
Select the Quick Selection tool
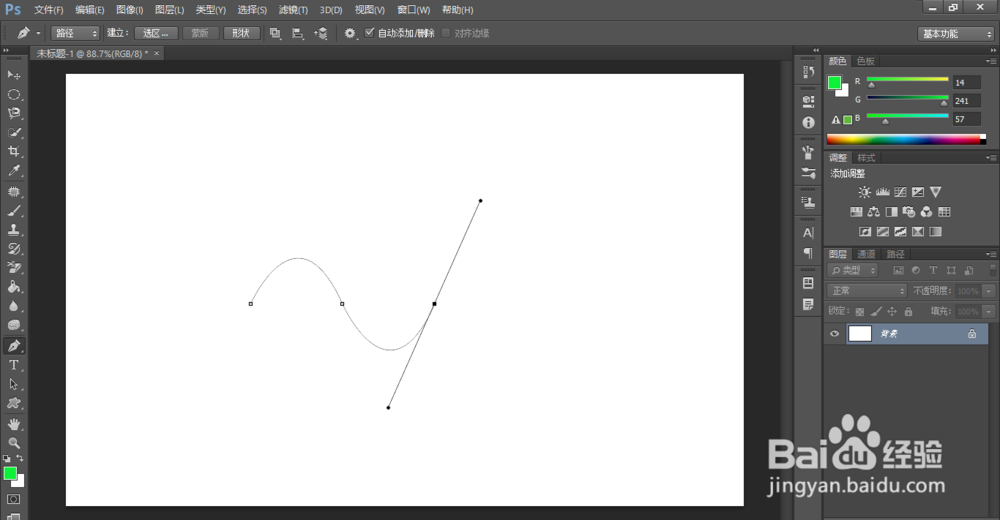pos(13,133)
